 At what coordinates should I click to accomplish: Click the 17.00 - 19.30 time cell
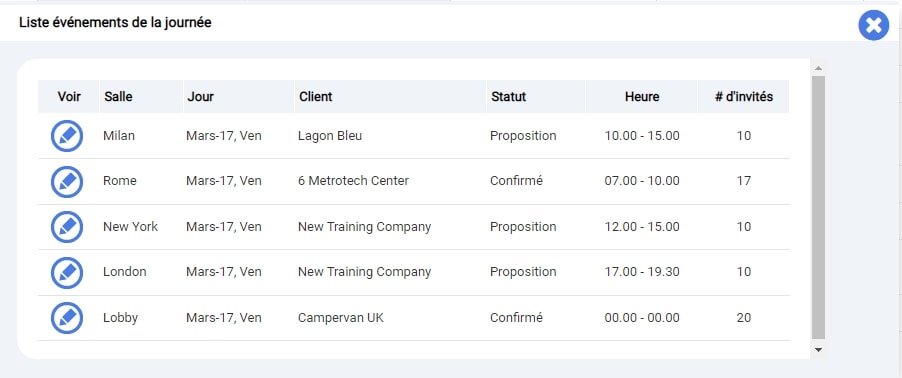[x=642, y=272]
